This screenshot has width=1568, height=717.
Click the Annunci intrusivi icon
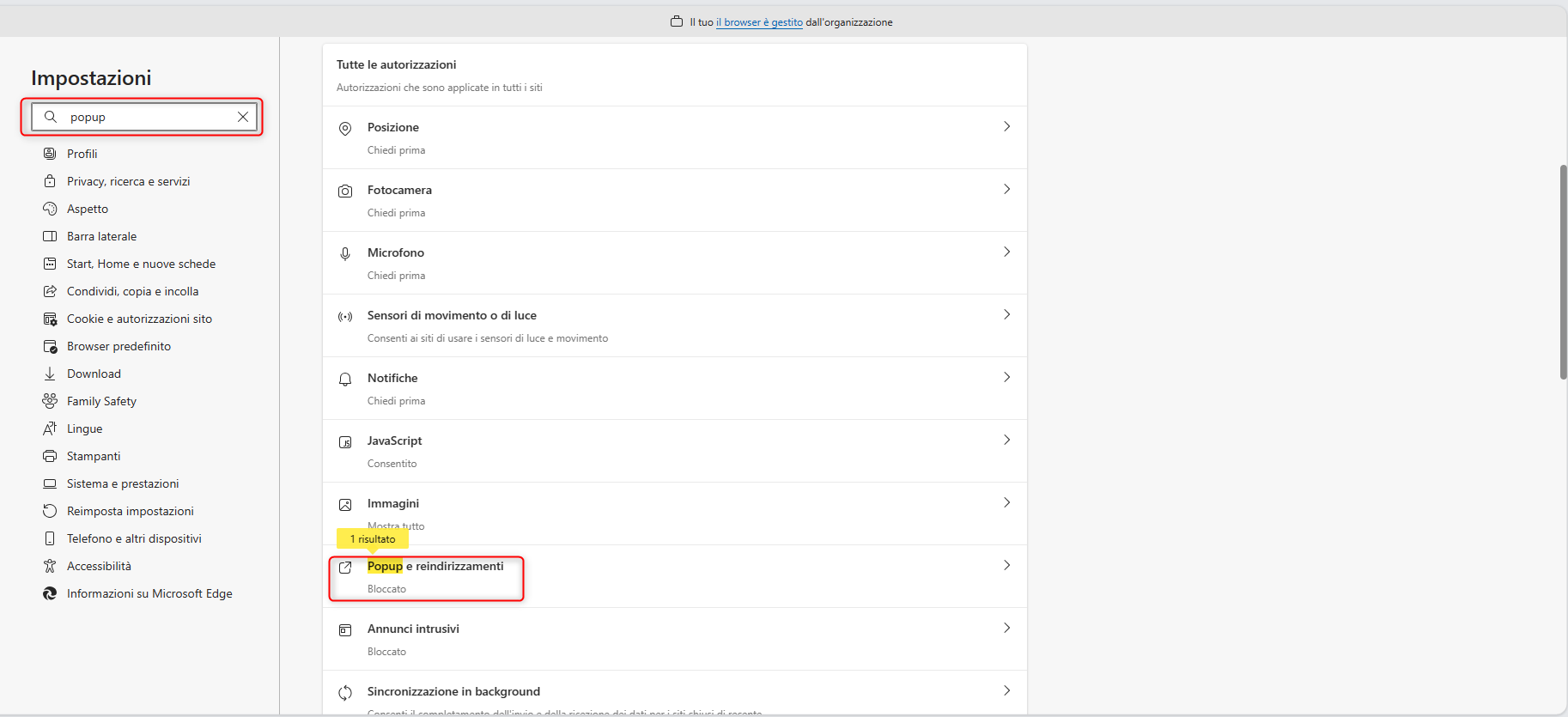click(345, 630)
